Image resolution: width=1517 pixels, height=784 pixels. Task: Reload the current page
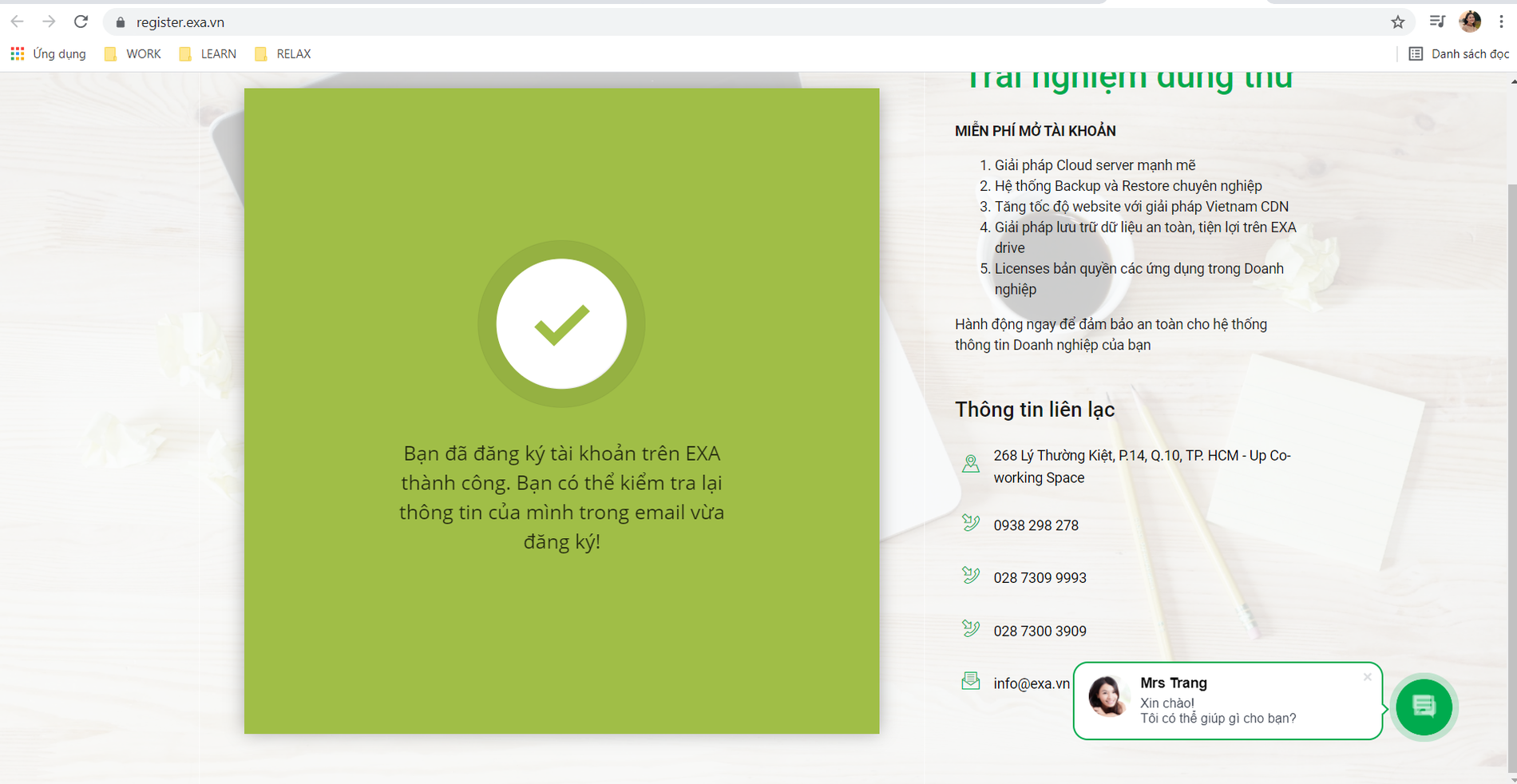click(81, 22)
